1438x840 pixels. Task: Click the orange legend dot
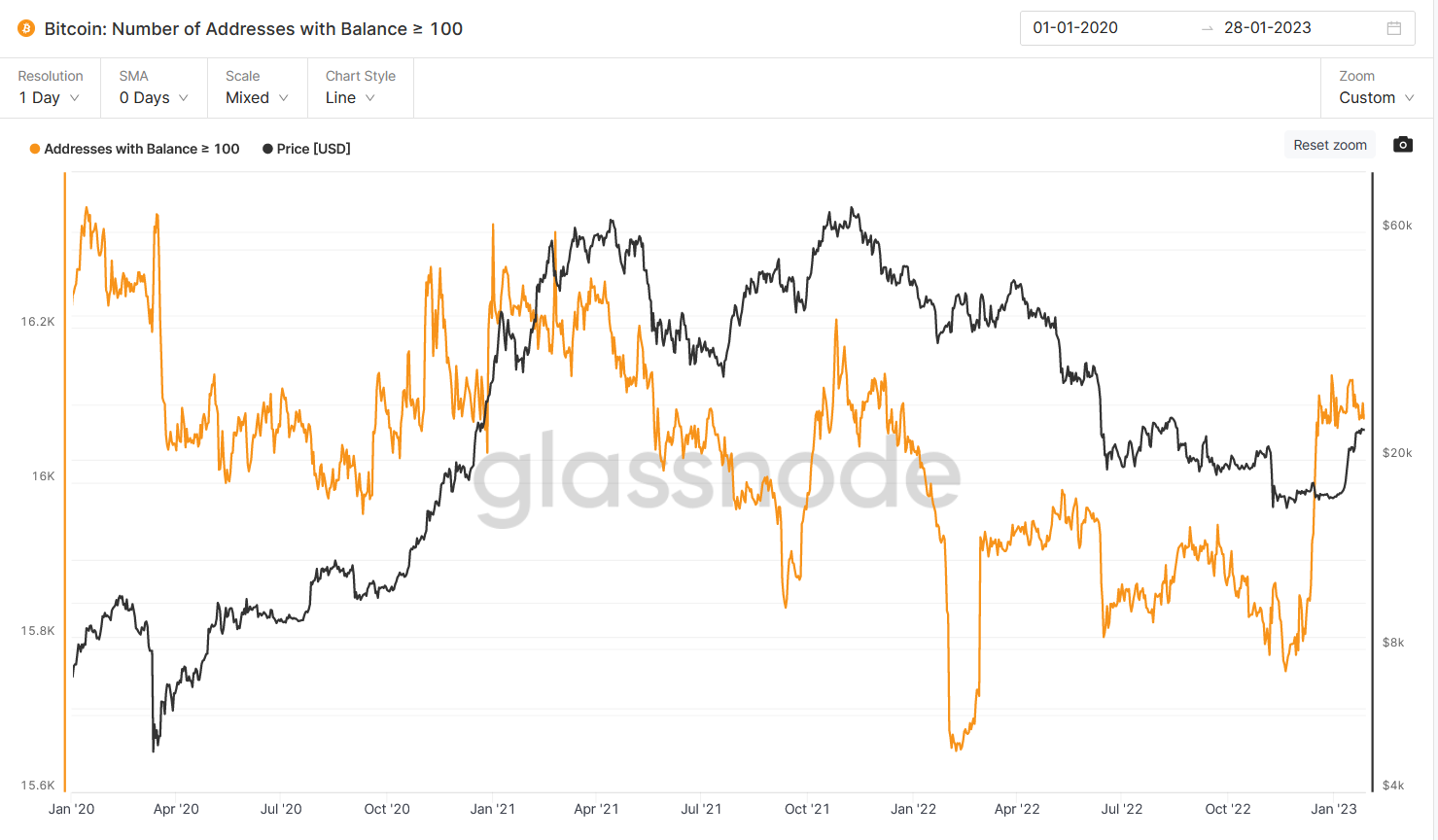[x=35, y=149]
